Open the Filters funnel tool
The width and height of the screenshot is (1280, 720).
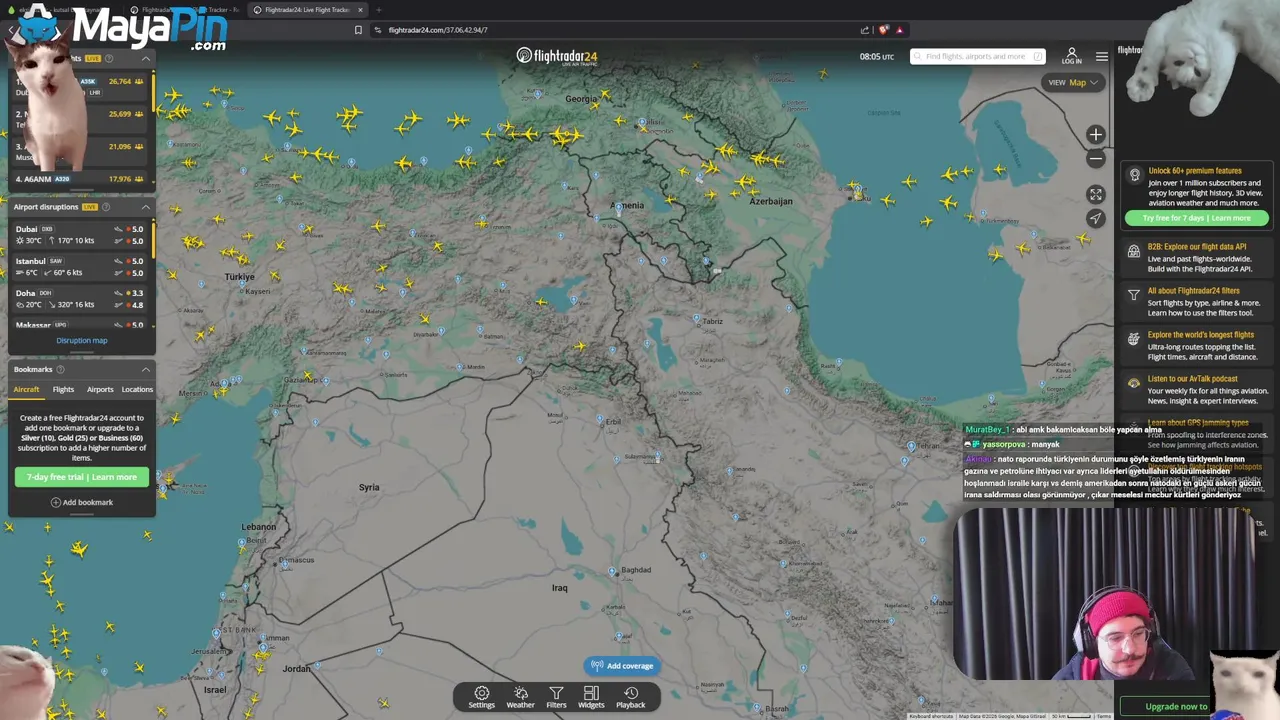(x=556, y=697)
